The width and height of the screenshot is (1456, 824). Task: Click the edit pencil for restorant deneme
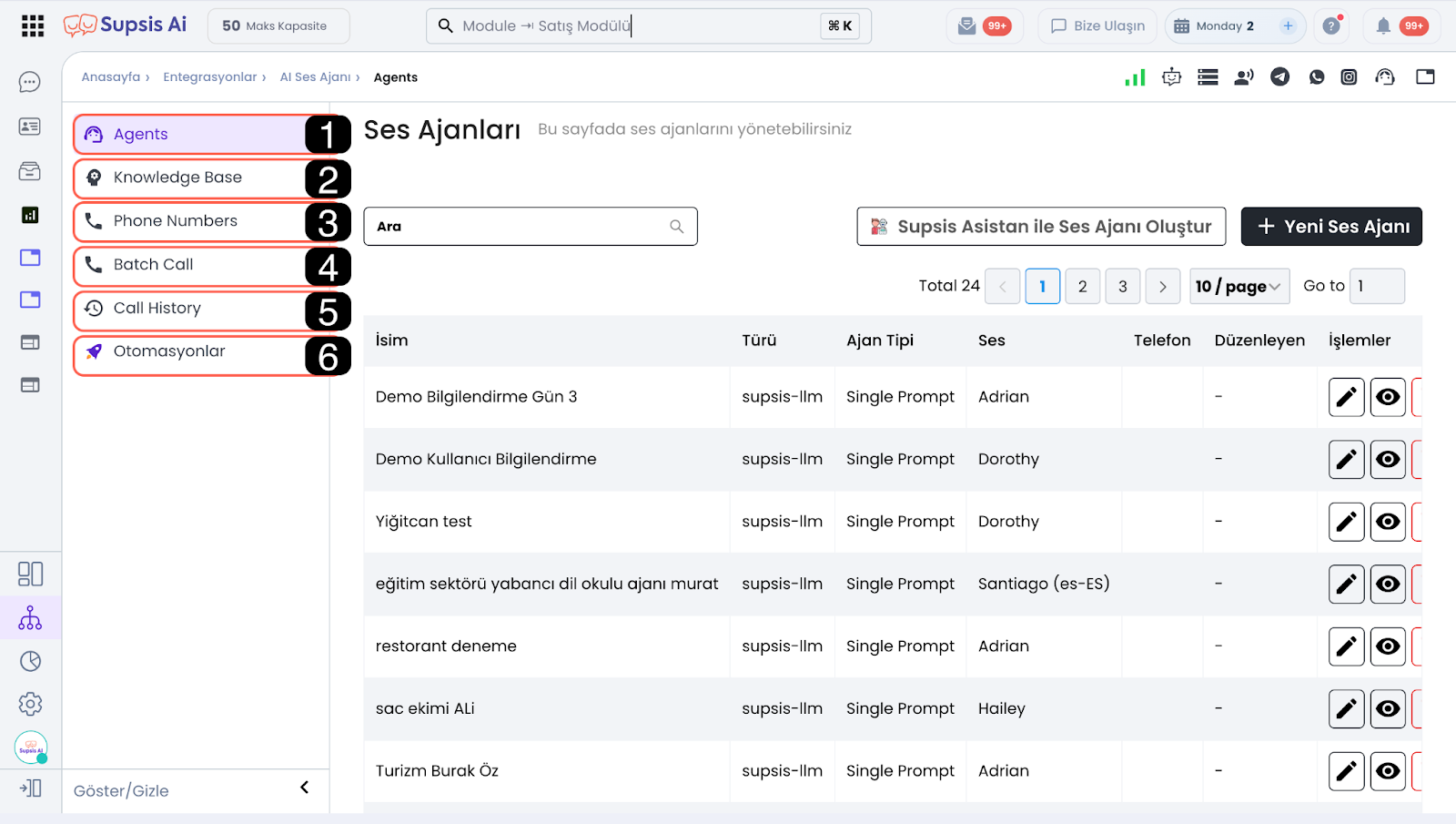tap(1346, 646)
